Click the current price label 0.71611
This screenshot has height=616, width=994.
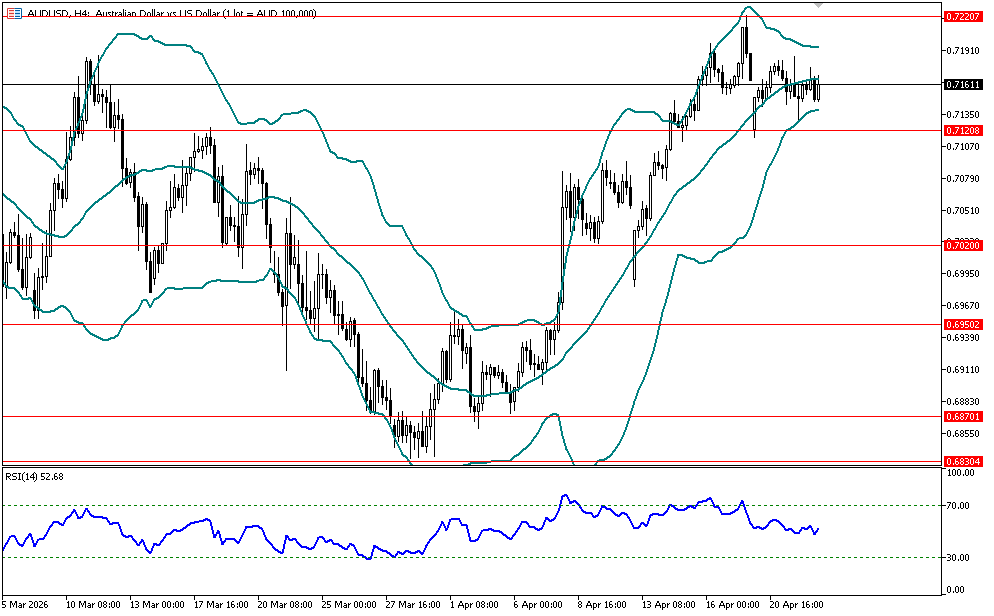[962, 85]
